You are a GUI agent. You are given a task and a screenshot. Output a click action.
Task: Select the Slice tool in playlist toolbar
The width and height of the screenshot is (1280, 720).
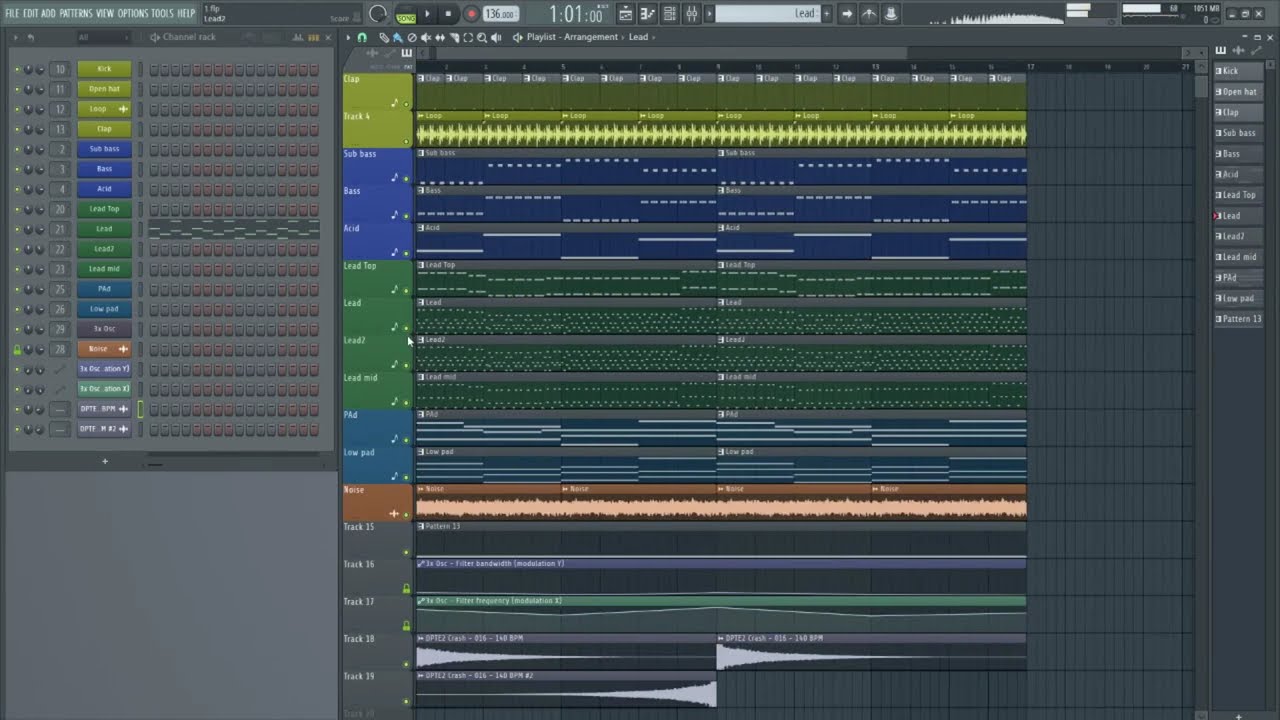[454, 37]
